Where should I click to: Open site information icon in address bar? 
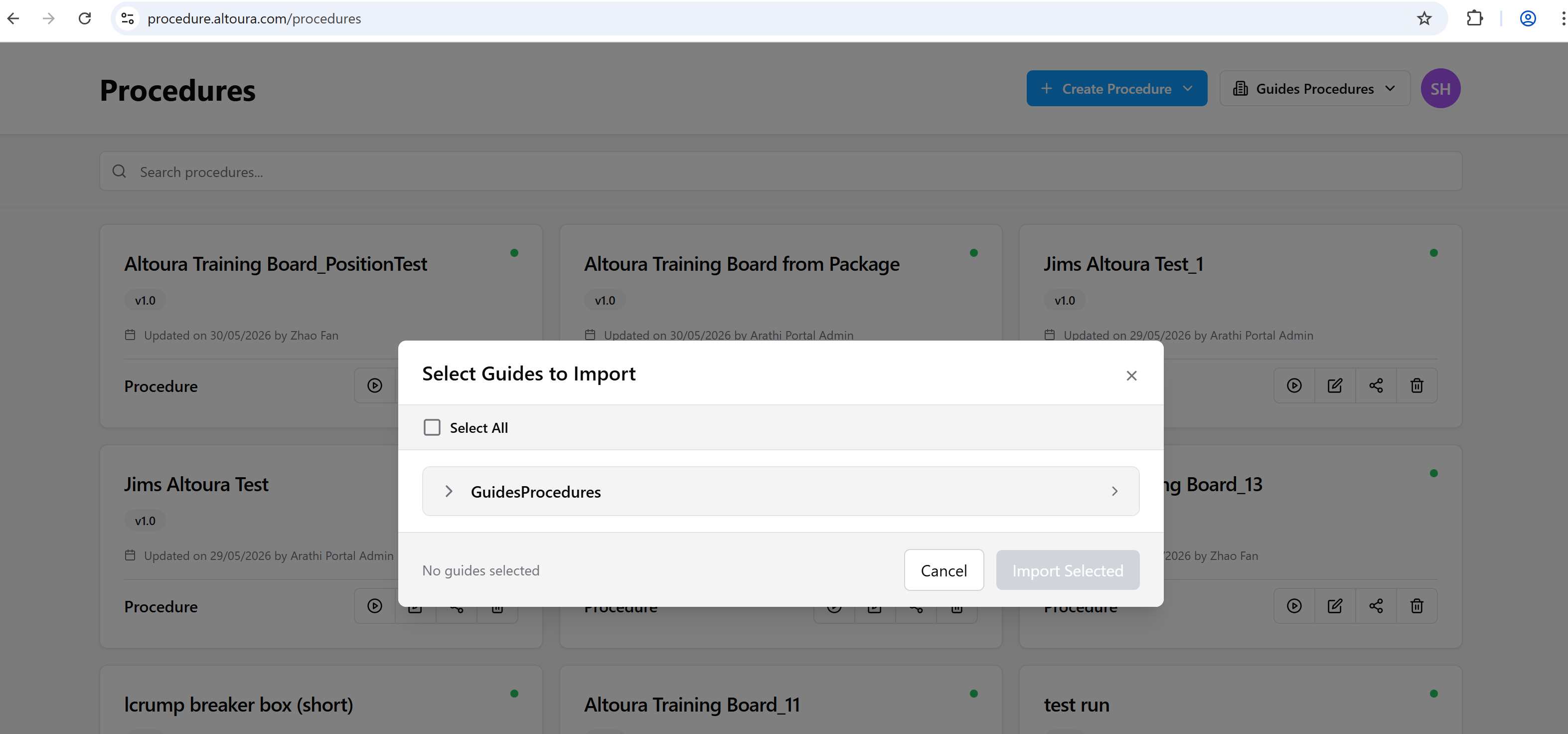tap(127, 18)
